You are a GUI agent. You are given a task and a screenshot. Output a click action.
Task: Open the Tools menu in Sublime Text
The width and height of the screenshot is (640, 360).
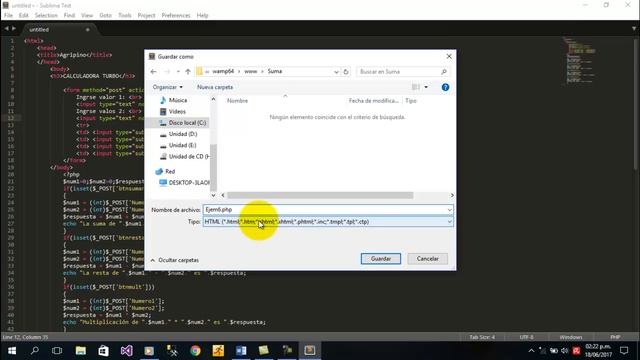[x=125, y=16]
